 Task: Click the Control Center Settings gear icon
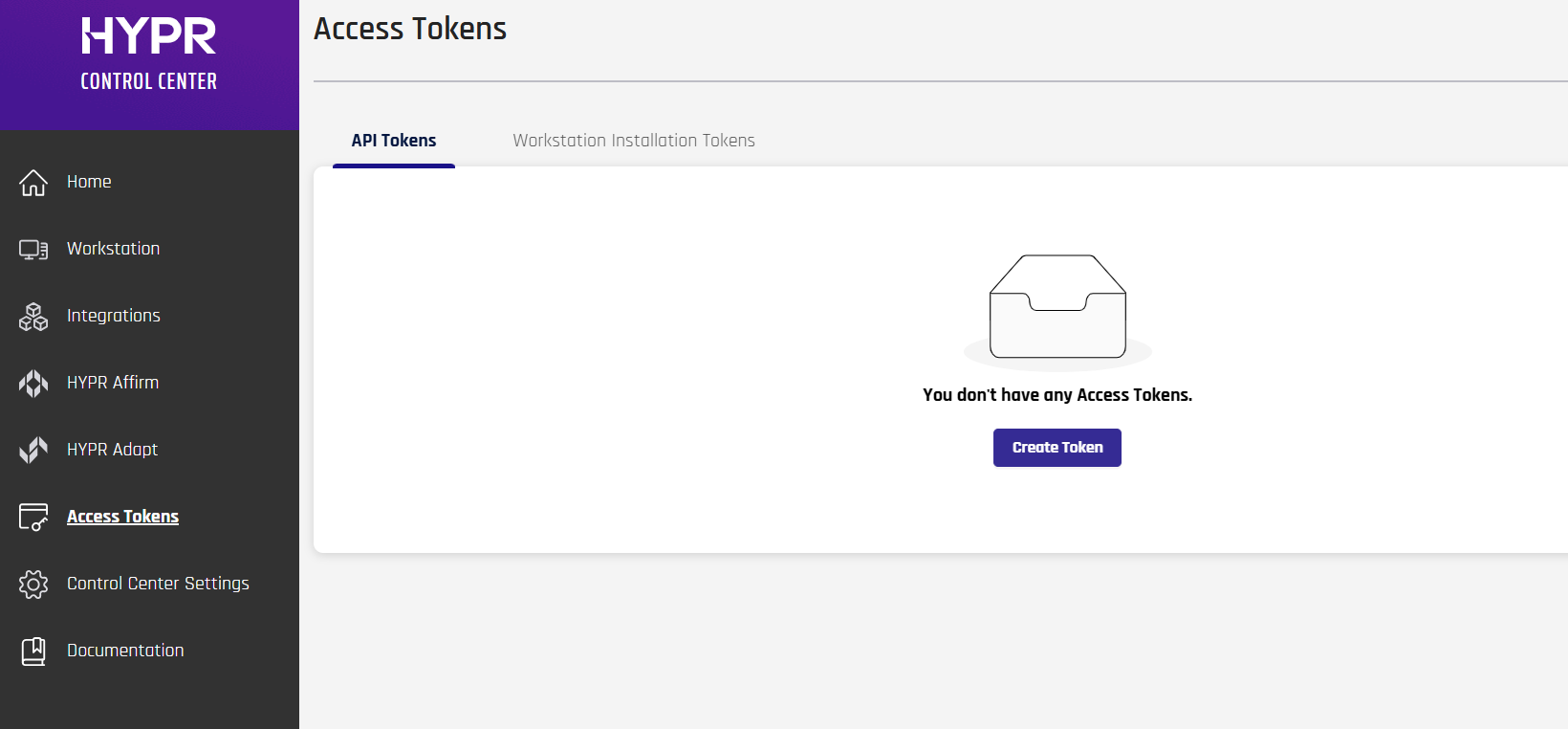pyautogui.click(x=33, y=584)
